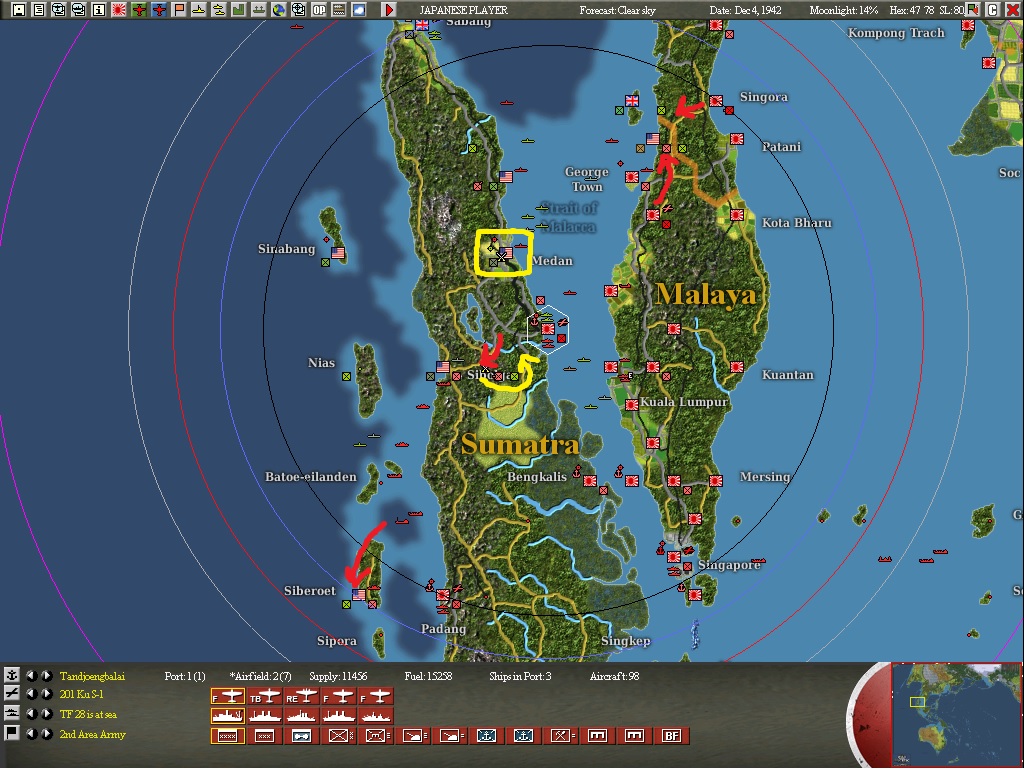Cycle right arrow next to 2nd Area Army
This screenshot has width=1027, height=770.
point(46,734)
